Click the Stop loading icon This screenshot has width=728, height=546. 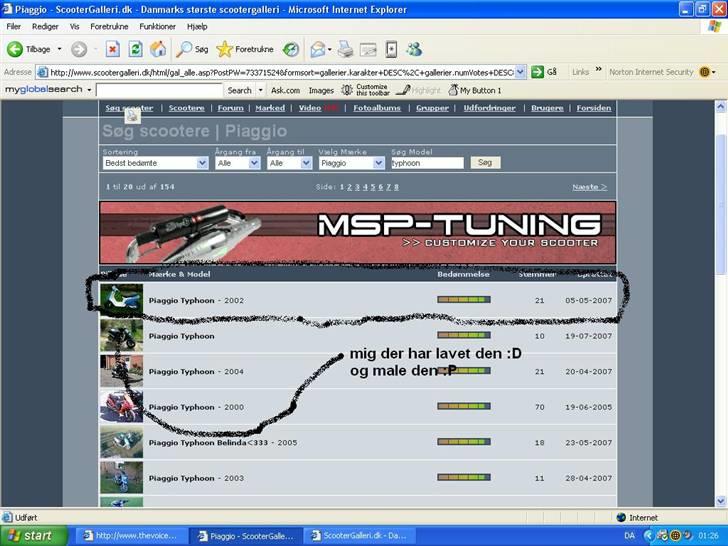point(112,49)
